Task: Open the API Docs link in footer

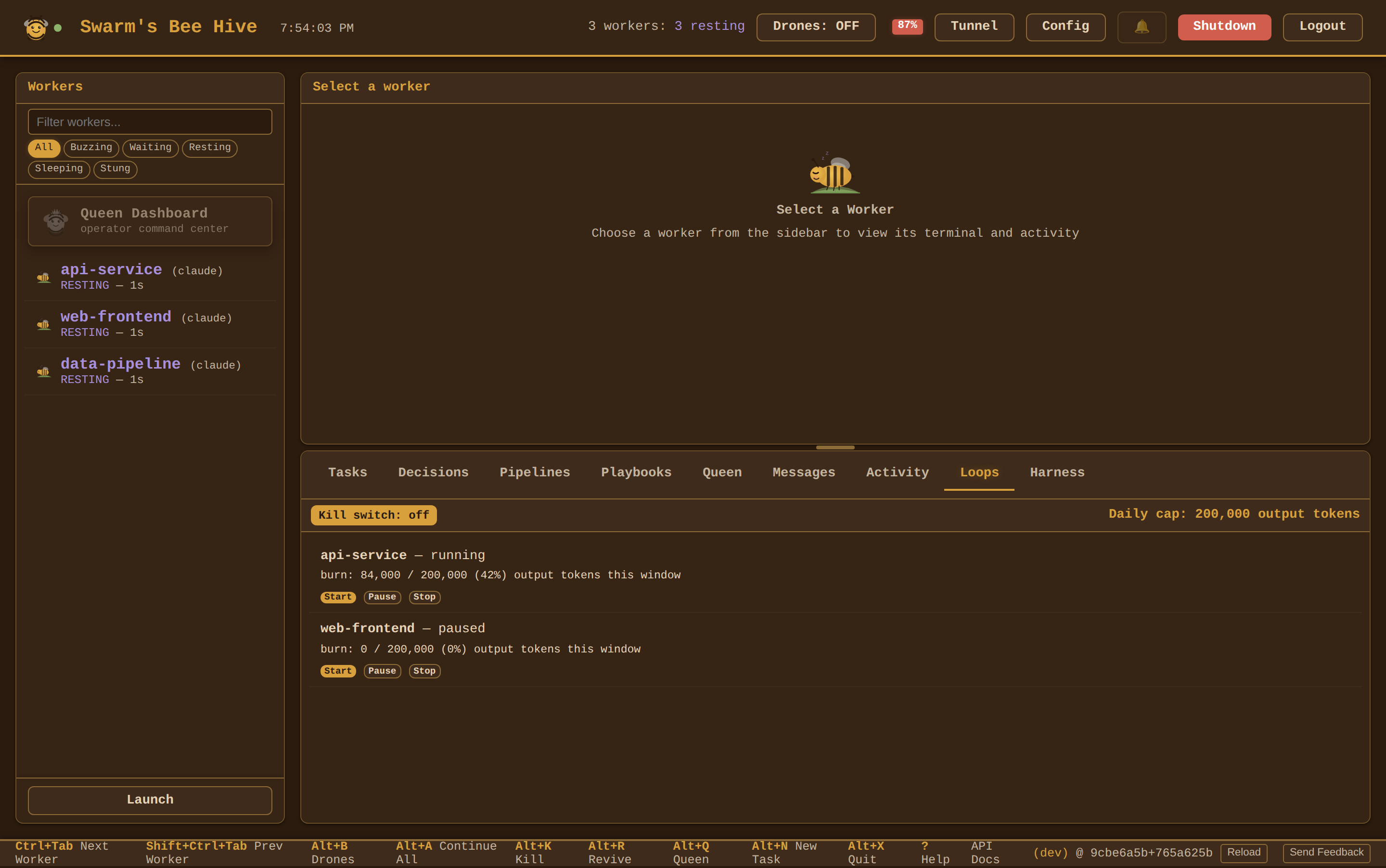Action: click(x=985, y=853)
